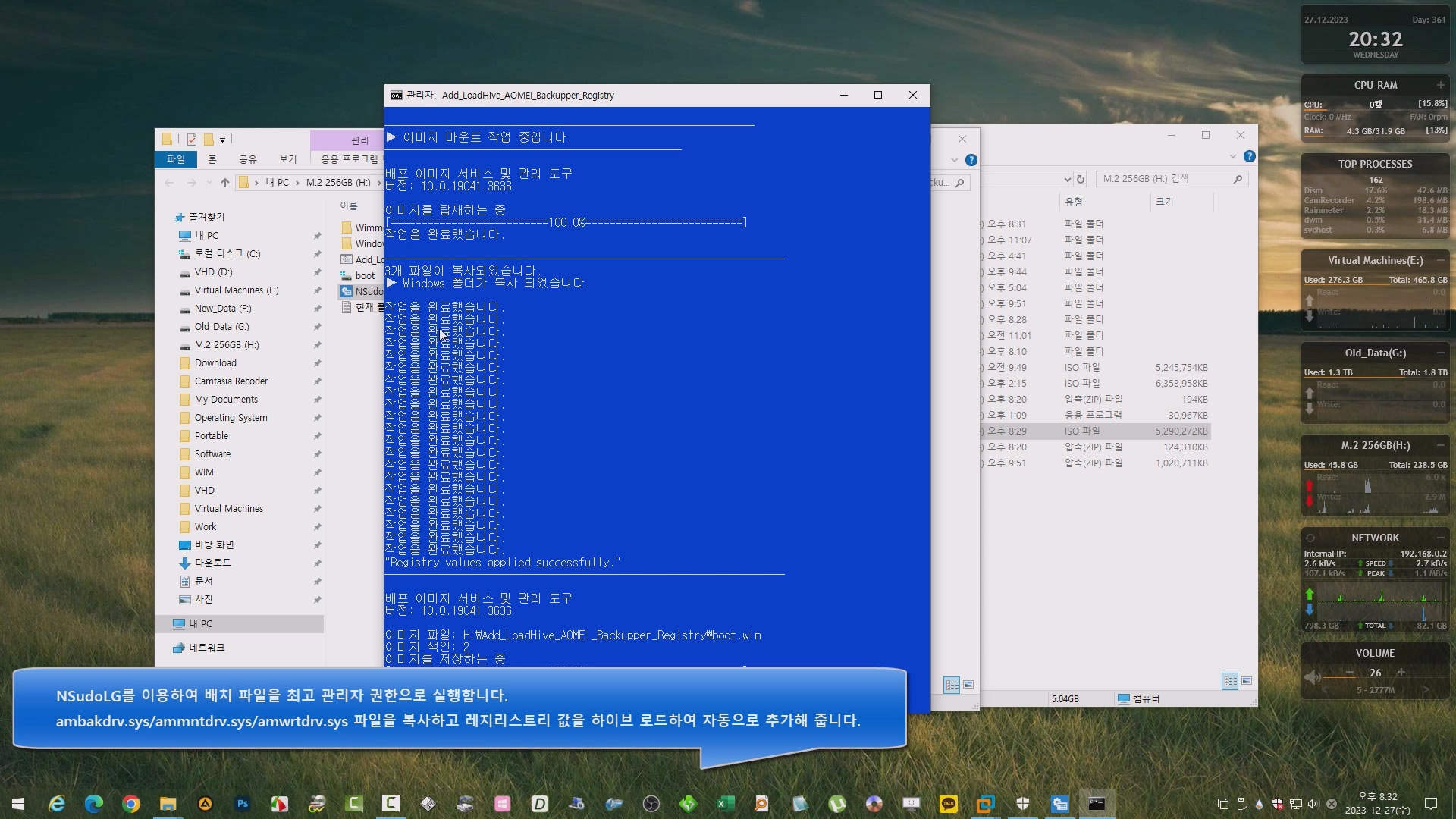This screenshot has height=819, width=1456.
Task: Open Excel from the taskbar
Action: 725,804
